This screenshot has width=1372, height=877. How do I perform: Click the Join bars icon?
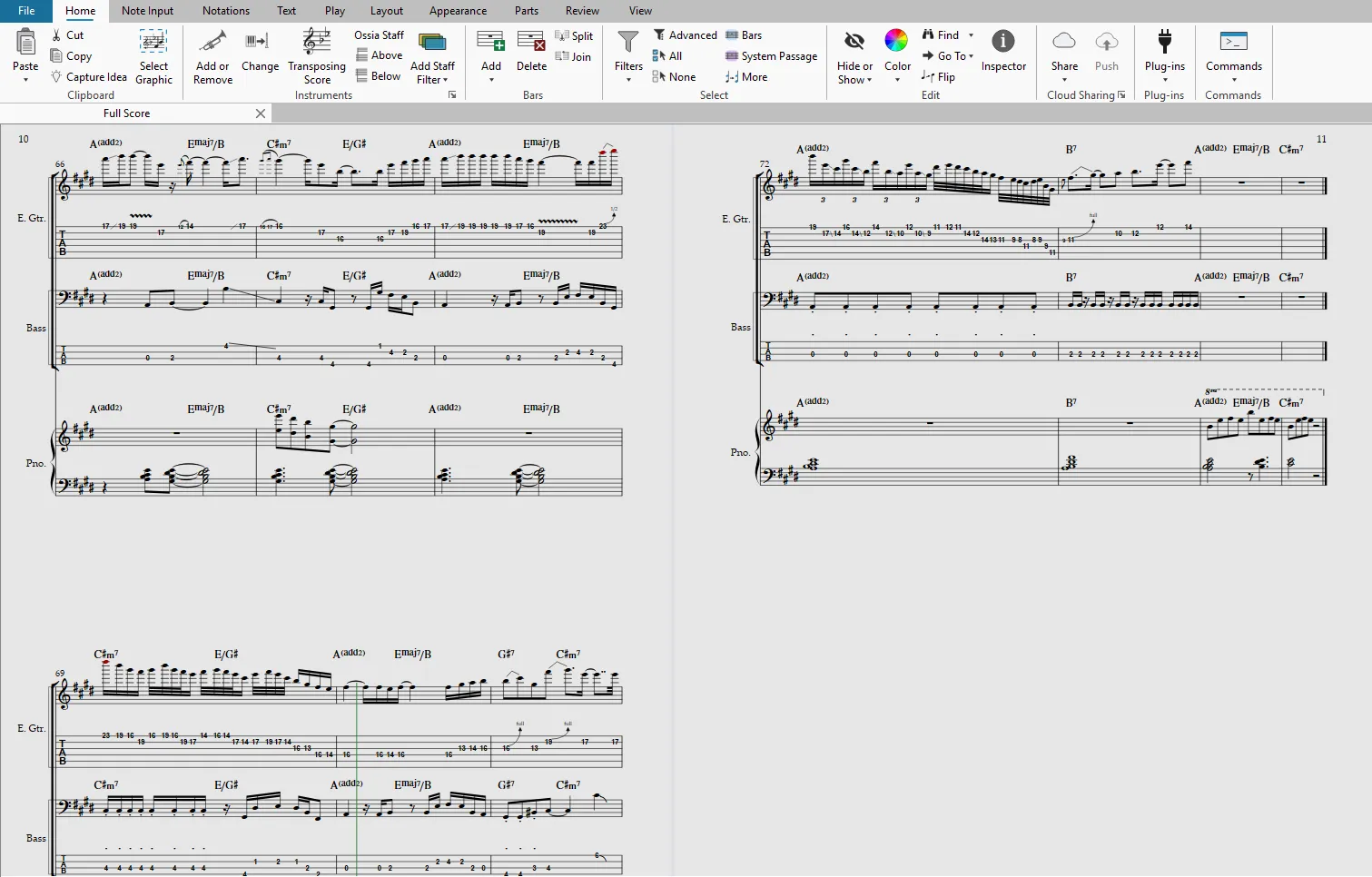point(561,56)
